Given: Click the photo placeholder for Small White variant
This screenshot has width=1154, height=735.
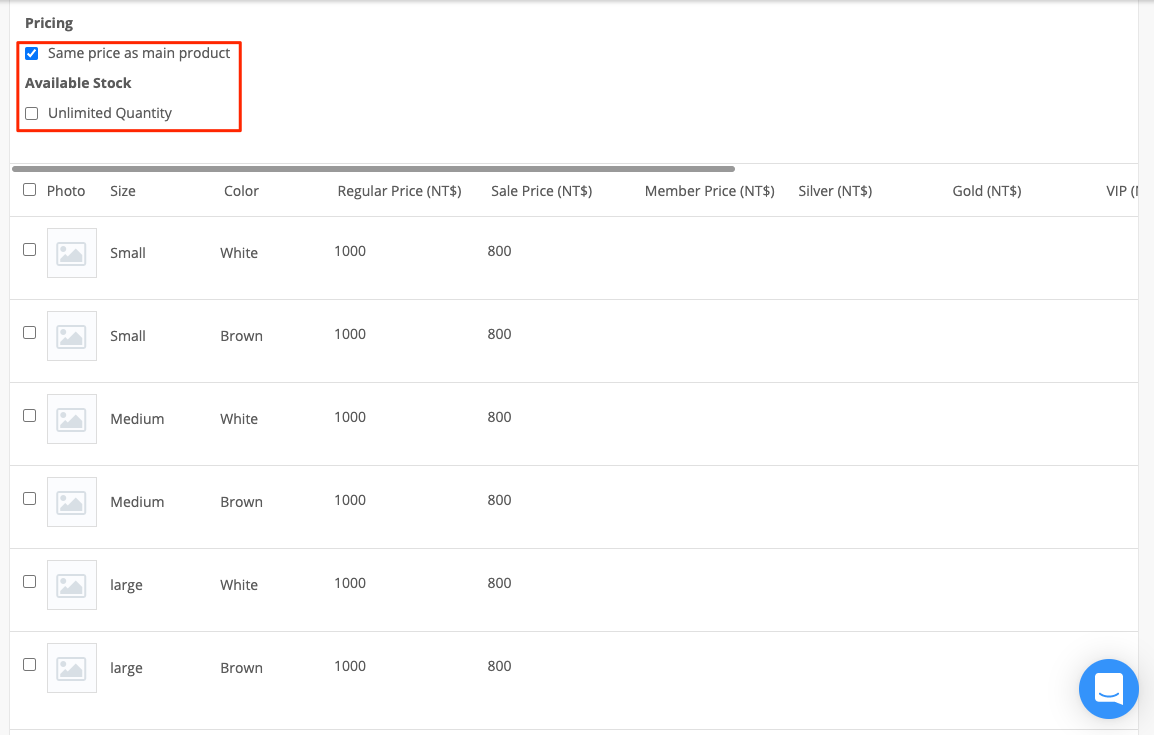Looking at the screenshot, I should 71,253.
